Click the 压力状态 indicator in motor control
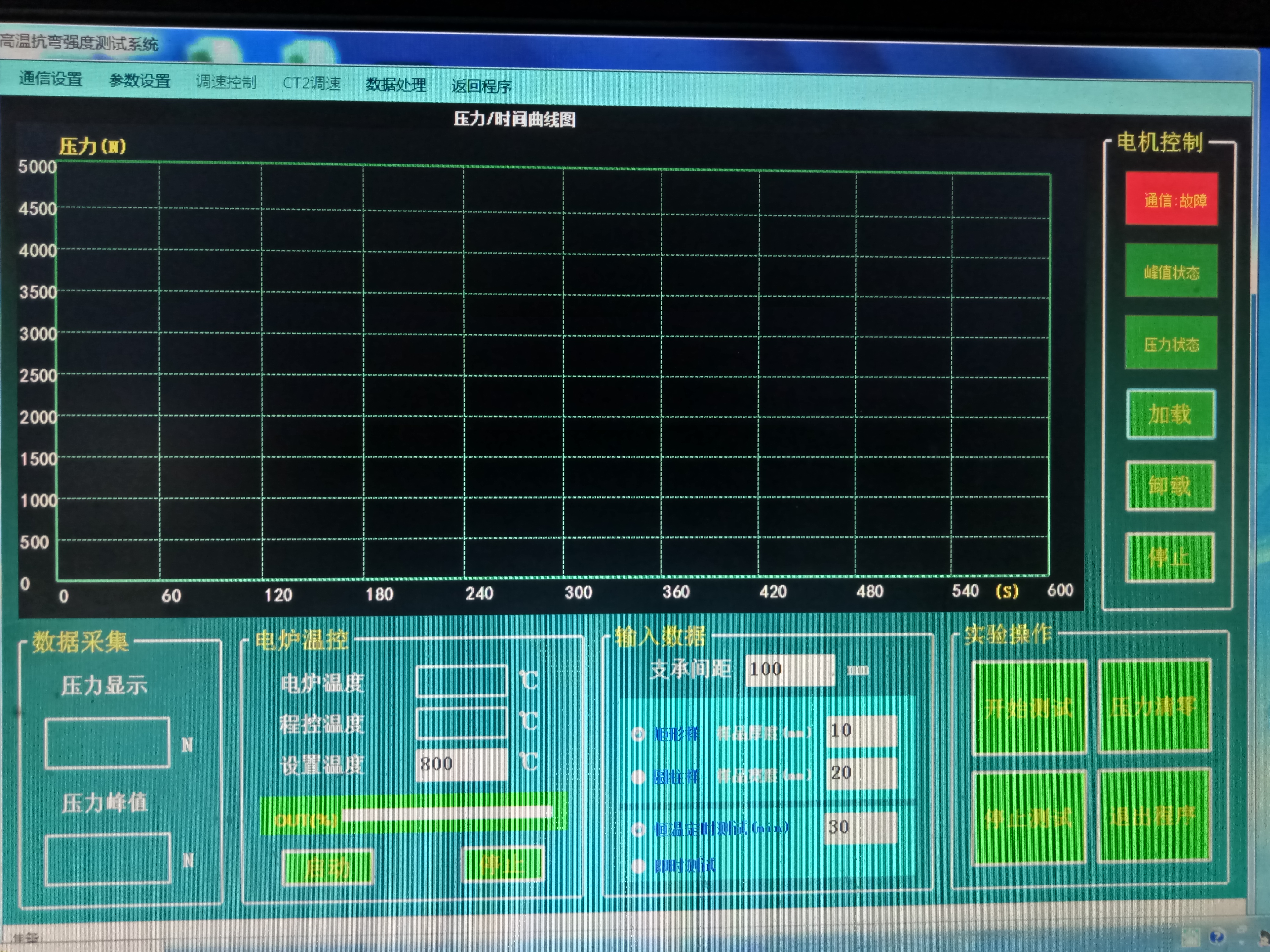This screenshot has width=1270, height=952. coord(1171,343)
